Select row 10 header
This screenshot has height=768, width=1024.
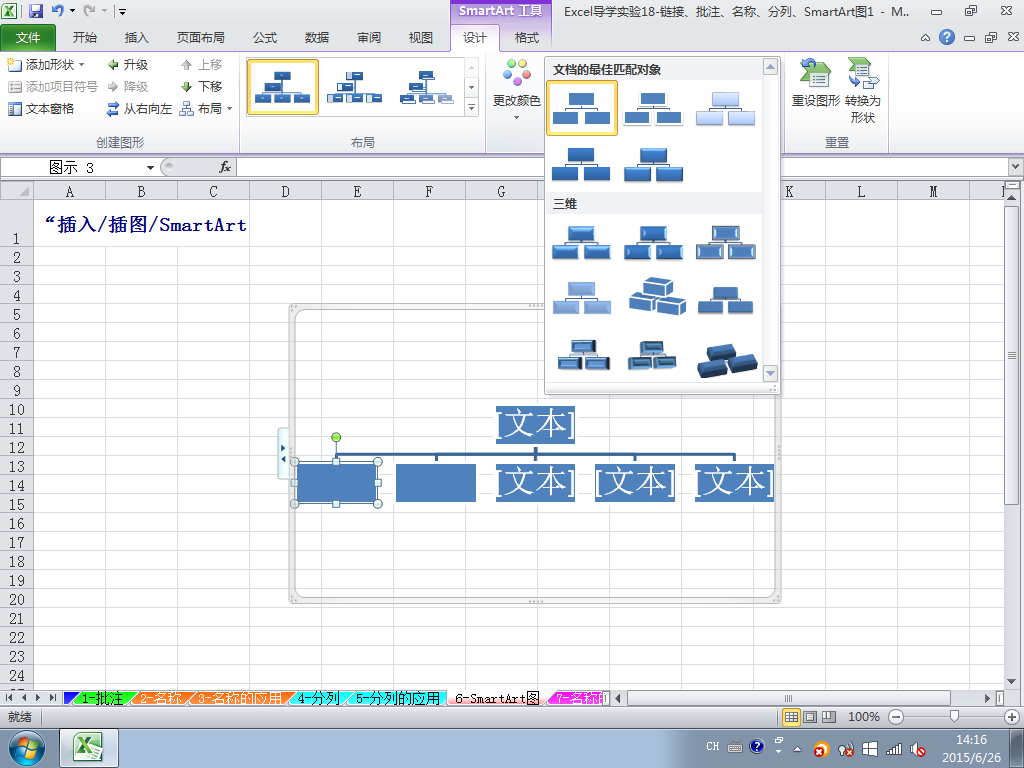tap(16, 409)
